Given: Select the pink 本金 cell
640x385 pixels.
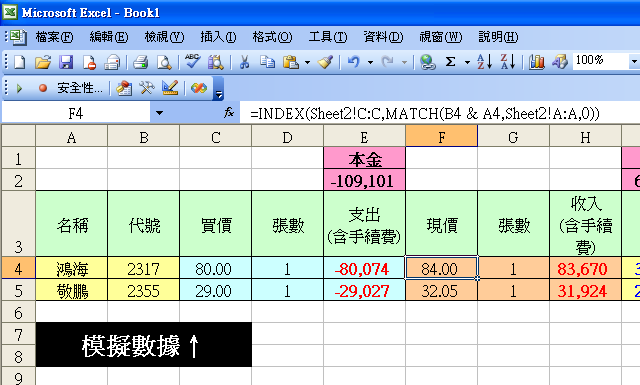Looking at the screenshot, I should (364, 158).
